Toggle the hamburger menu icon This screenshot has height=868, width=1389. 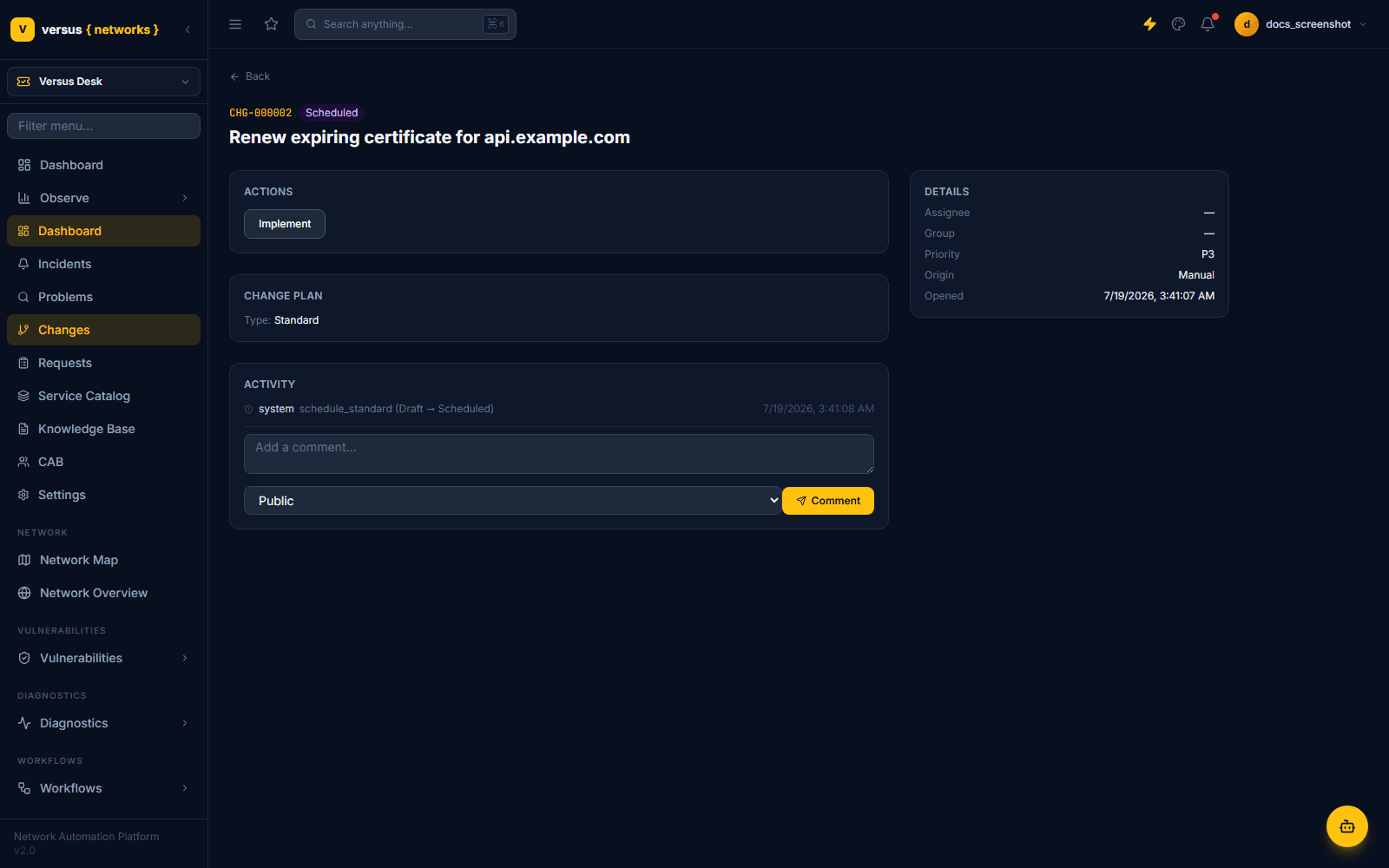pyautogui.click(x=235, y=24)
